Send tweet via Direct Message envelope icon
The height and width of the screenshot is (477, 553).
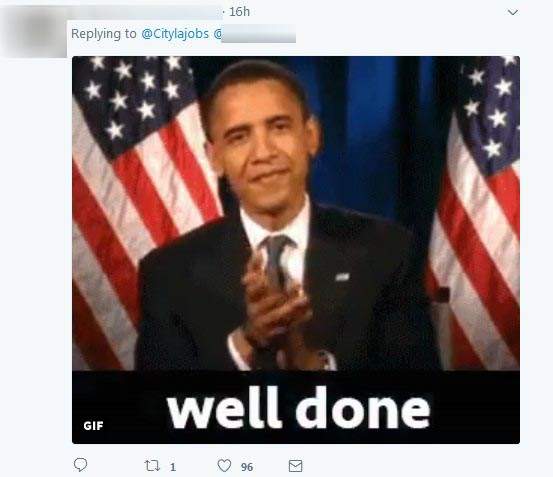tap(296, 466)
